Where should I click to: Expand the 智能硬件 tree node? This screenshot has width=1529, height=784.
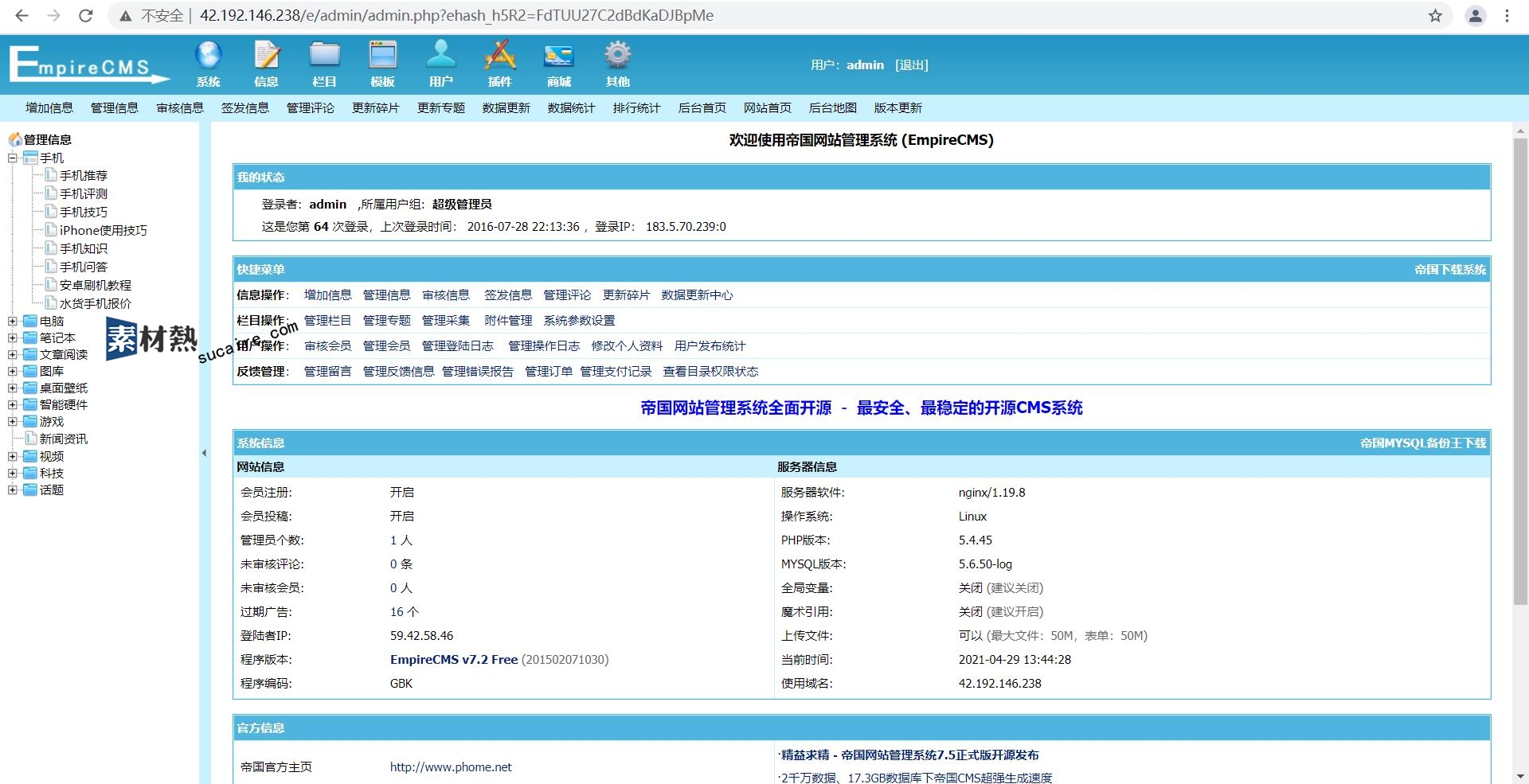point(12,405)
